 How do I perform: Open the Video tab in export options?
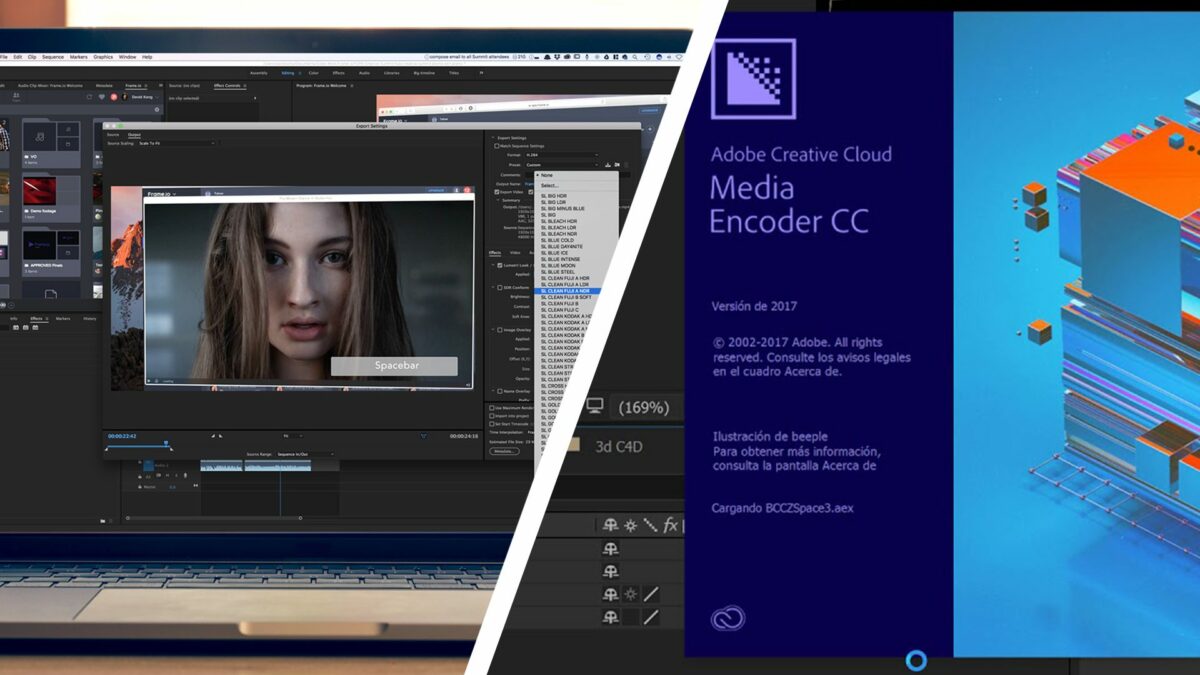tap(515, 252)
